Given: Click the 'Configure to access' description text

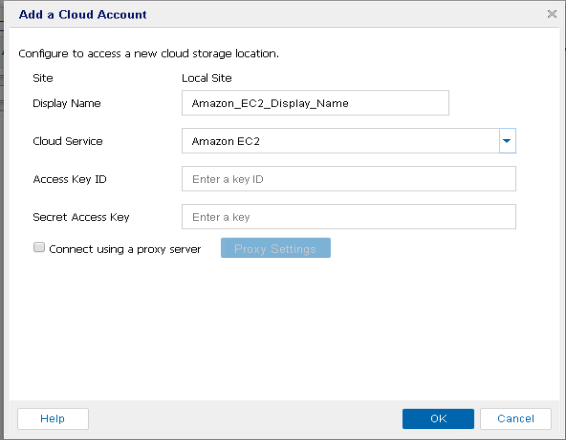Looking at the screenshot, I should click(x=149, y=54).
